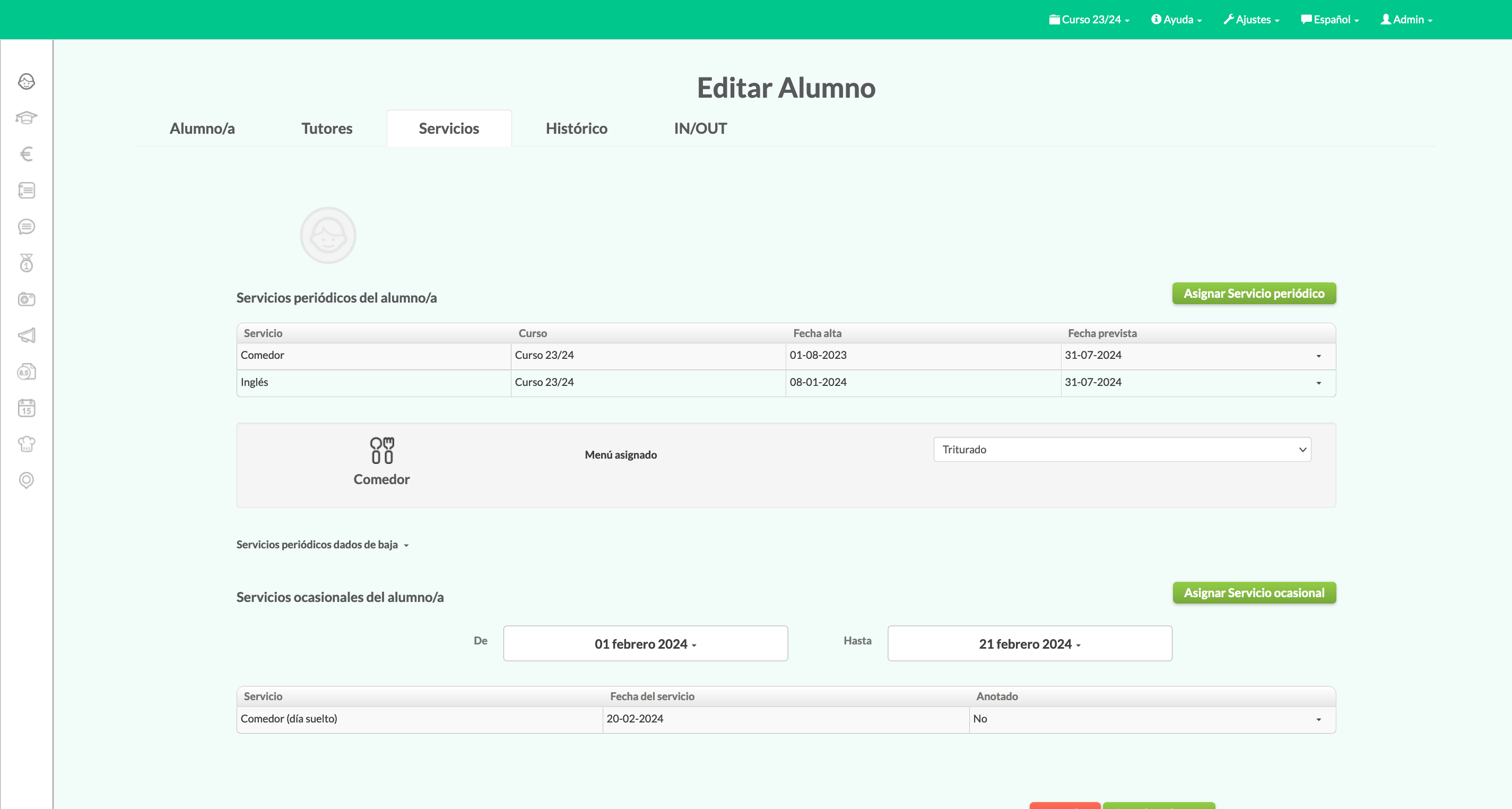Click the calendar 15 sidebar icon
This screenshot has height=809, width=1512.
click(27, 408)
